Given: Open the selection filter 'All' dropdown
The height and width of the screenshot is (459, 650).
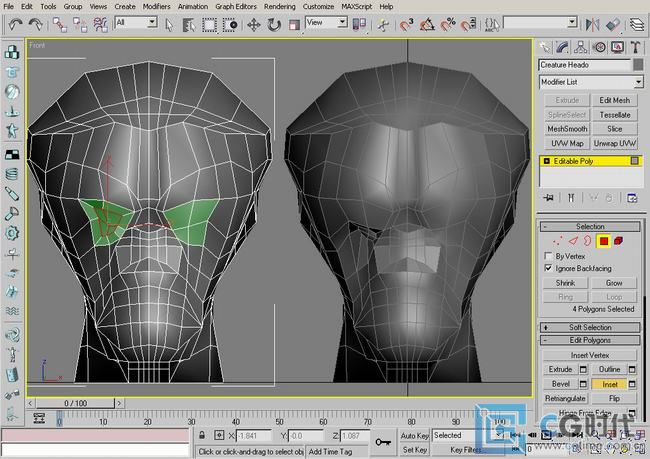Looking at the screenshot, I should click(x=152, y=22).
